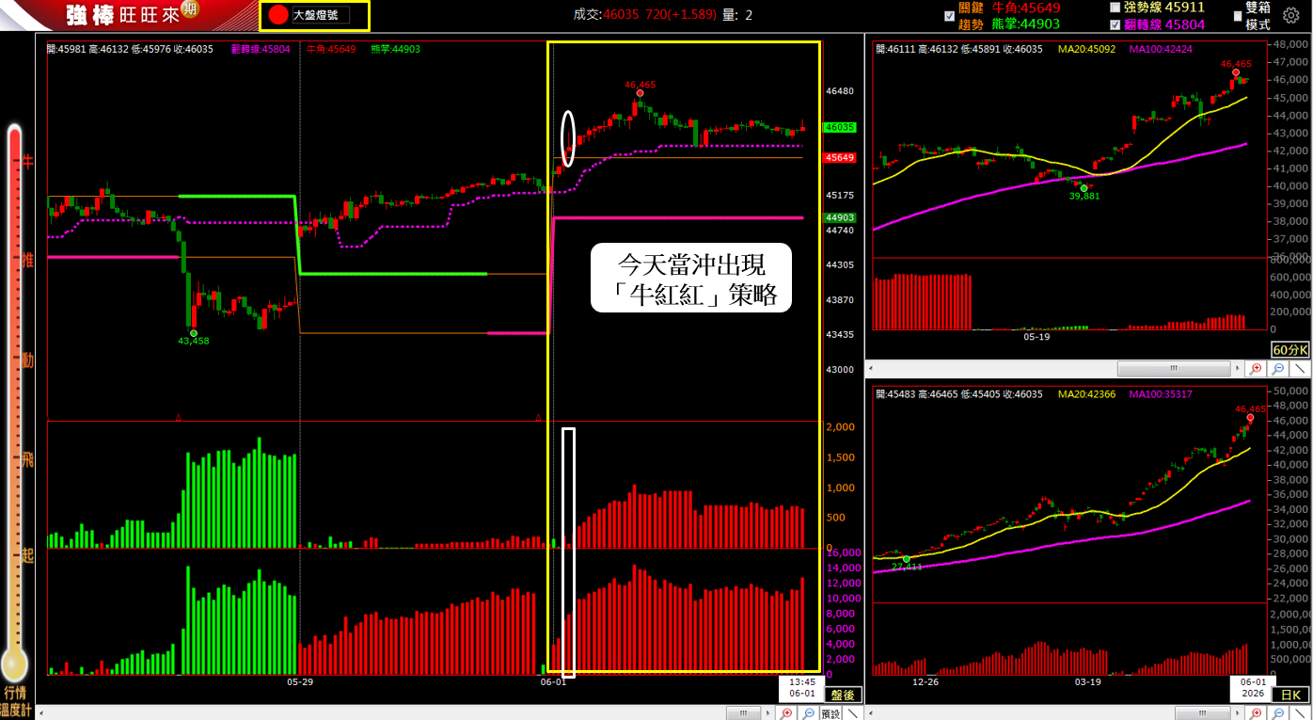Click scroll right arrow of 日K scrollbar
Image resolution: width=1313 pixels, height=720 pixels.
[x=1238, y=713]
